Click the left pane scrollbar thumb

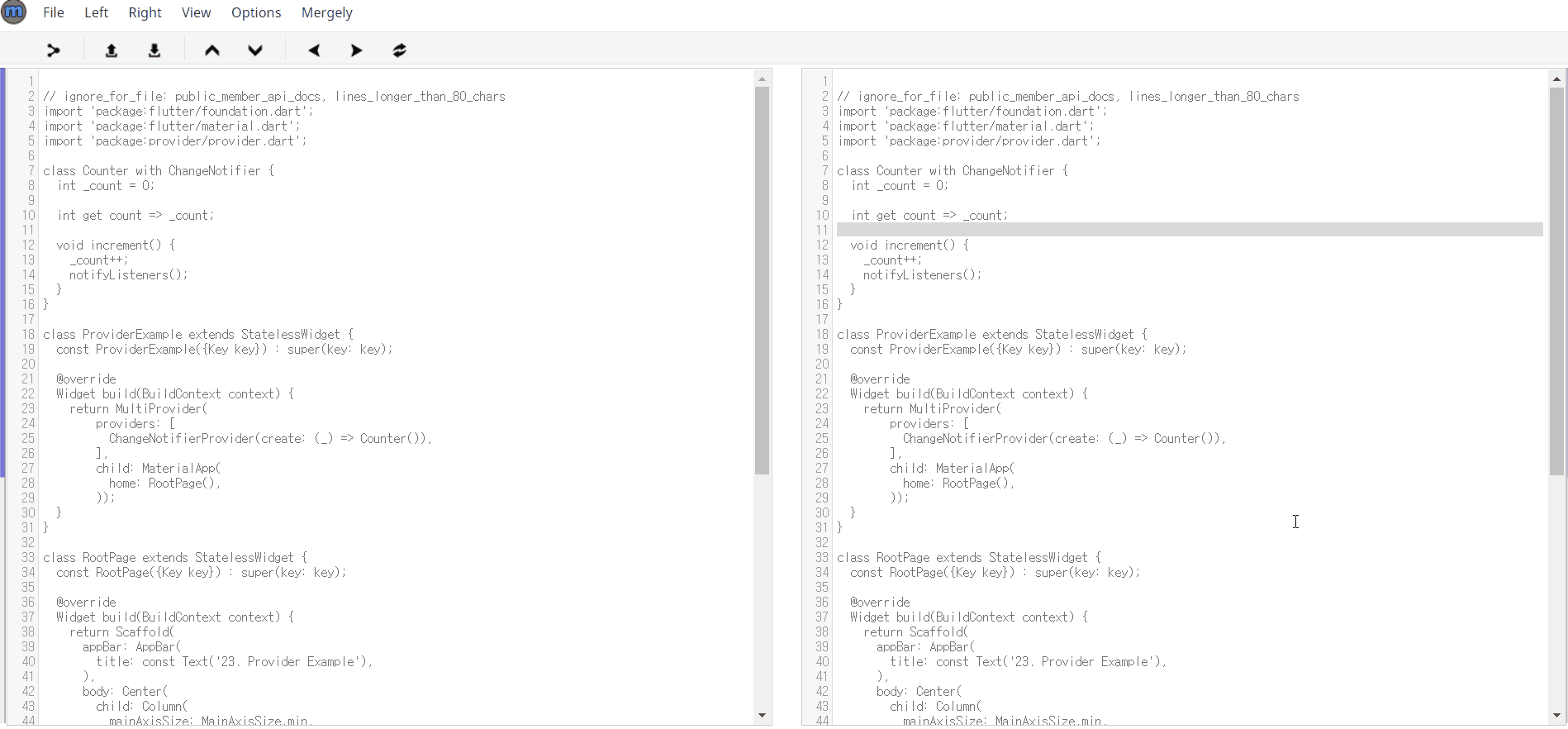(763, 280)
